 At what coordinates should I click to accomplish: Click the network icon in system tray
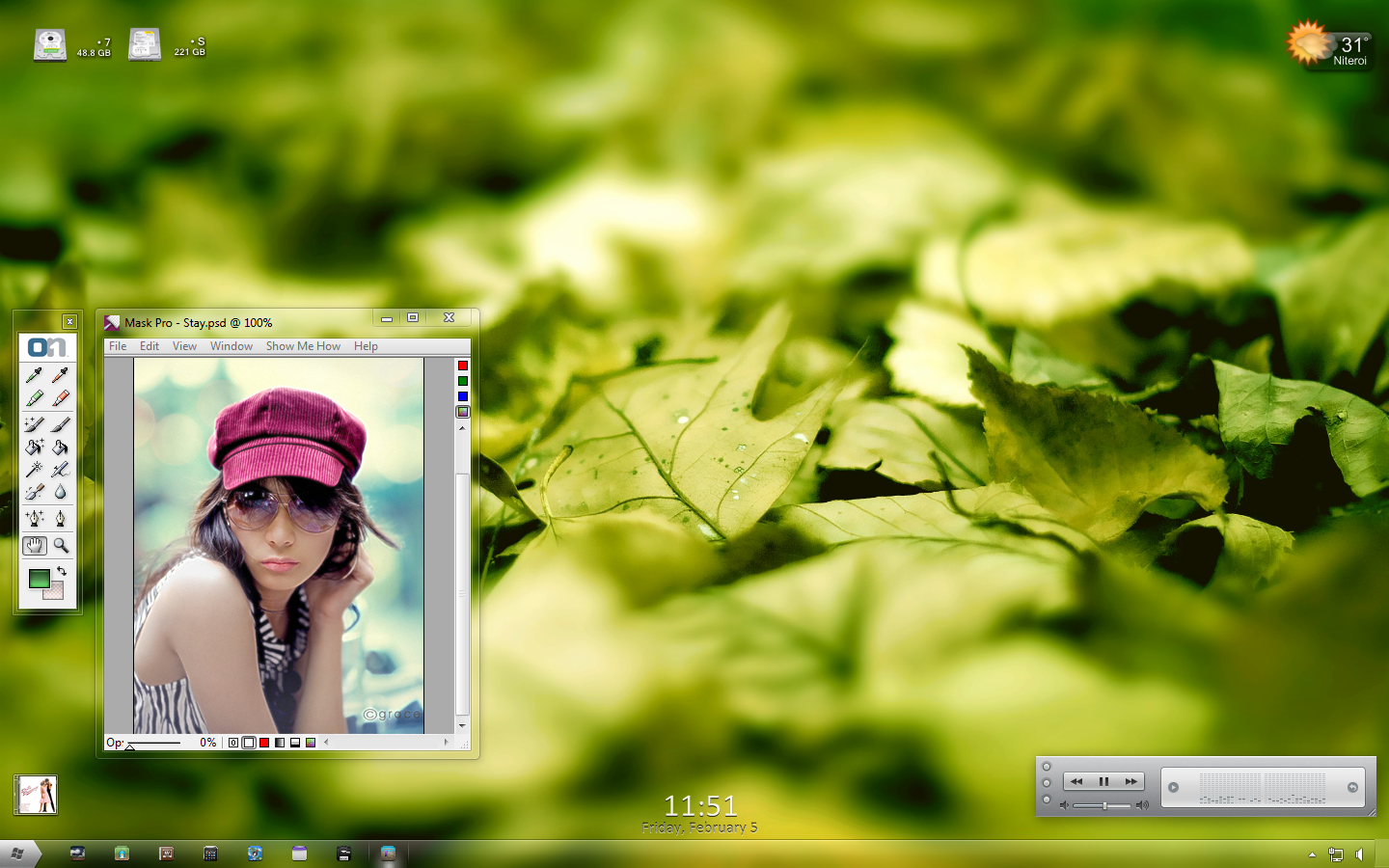pos(1336,854)
